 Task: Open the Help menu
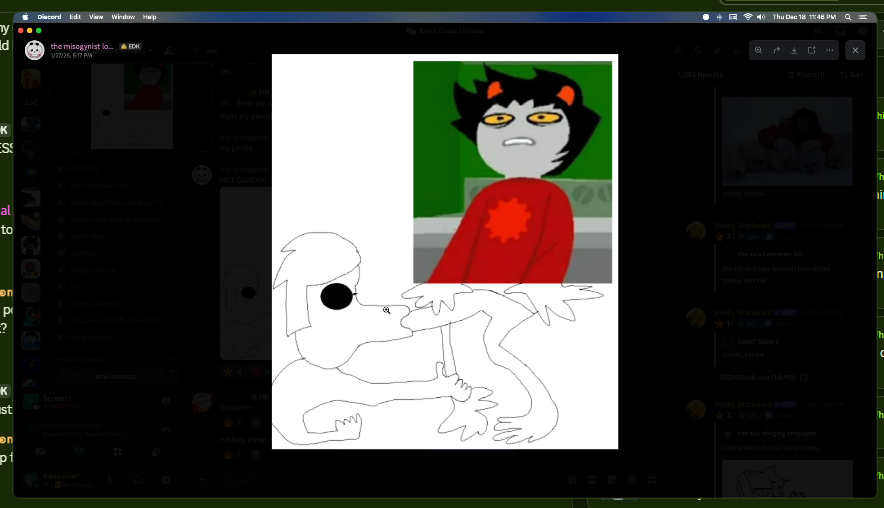[x=149, y=17]
